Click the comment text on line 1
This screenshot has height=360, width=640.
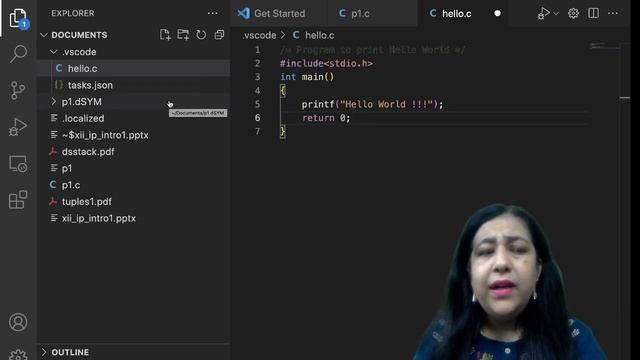pyautogui.click(x=372, y=50)
